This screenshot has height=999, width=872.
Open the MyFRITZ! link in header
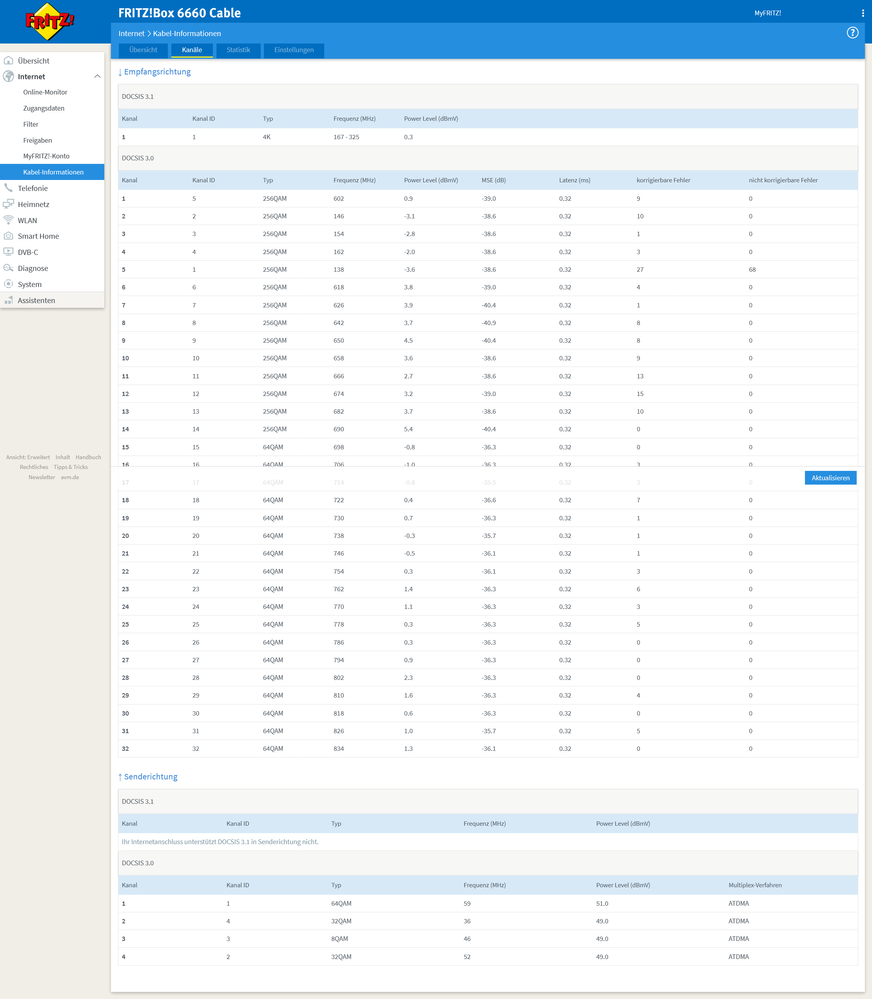pyautogui.click(x=767, y=13)
